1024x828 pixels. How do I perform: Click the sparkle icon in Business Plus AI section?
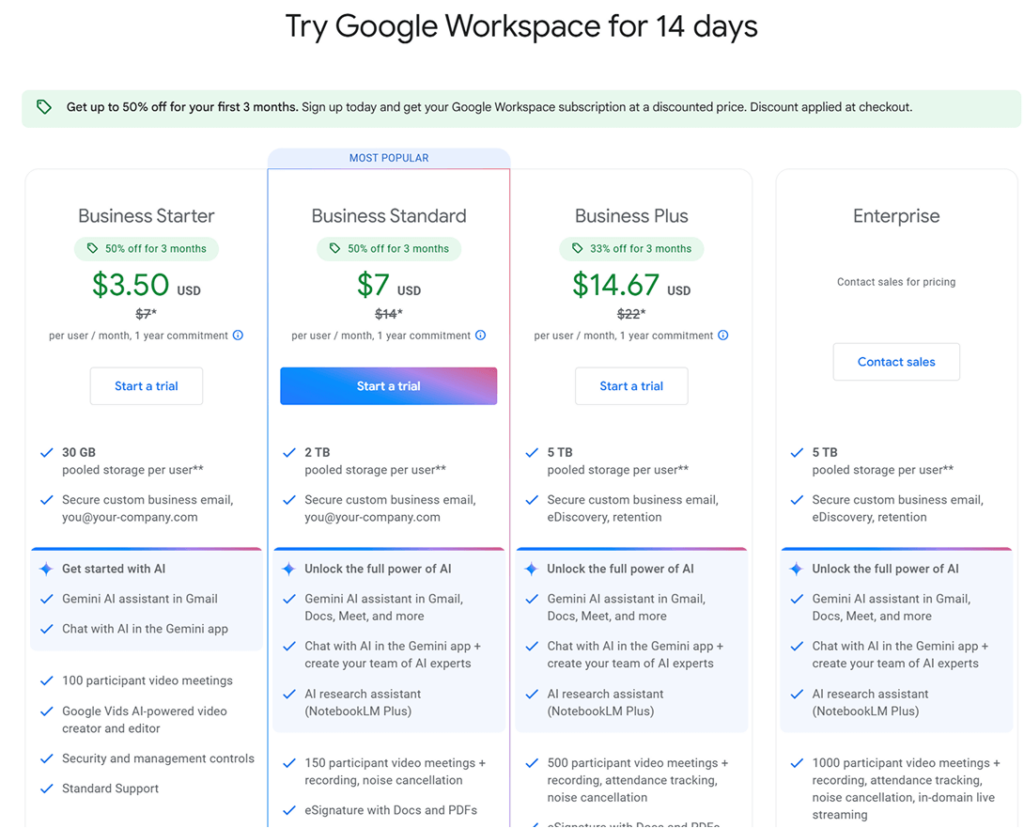(x=530, y=569)
